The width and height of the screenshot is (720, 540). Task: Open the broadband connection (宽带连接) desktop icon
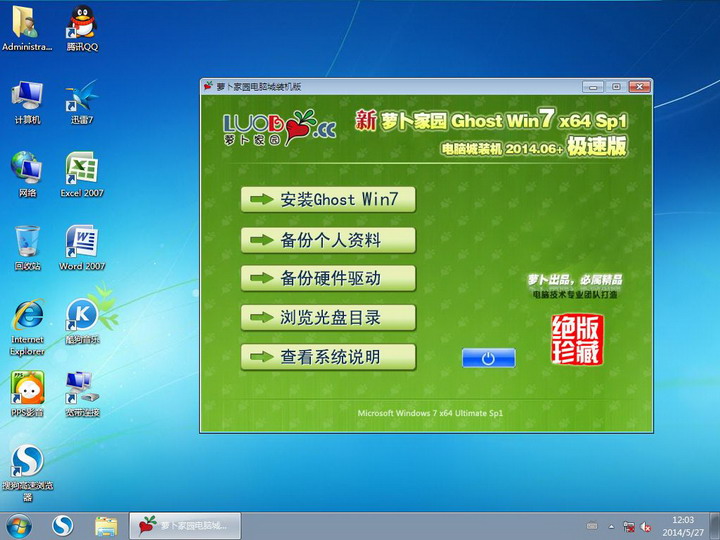82,388
